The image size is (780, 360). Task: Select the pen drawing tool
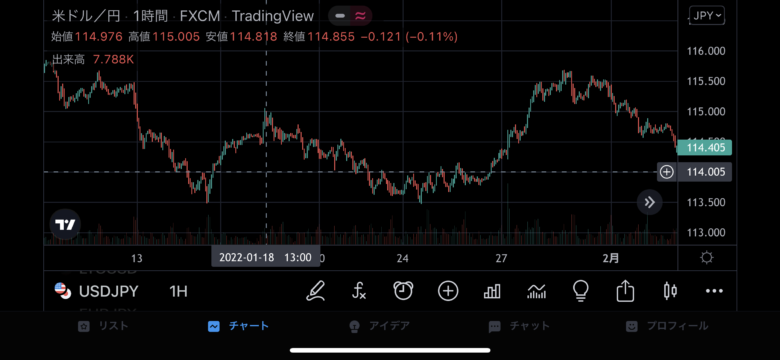coord(315,291)
